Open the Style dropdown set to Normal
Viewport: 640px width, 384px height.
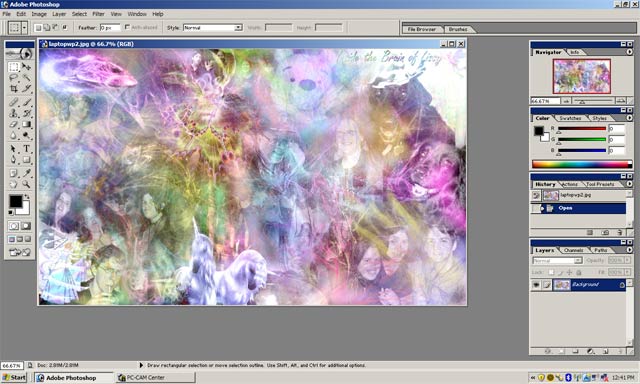tap(213, 27)
